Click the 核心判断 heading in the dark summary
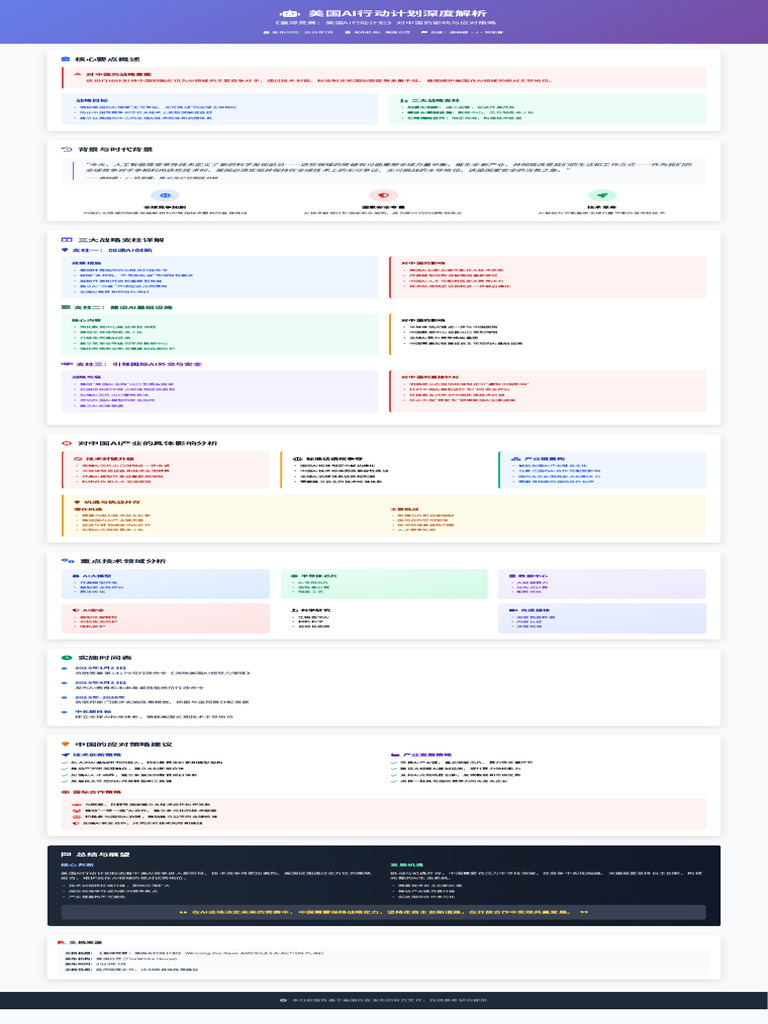Image resolution: width=768 pixels, height=1024 pixels. pos(77,865)
